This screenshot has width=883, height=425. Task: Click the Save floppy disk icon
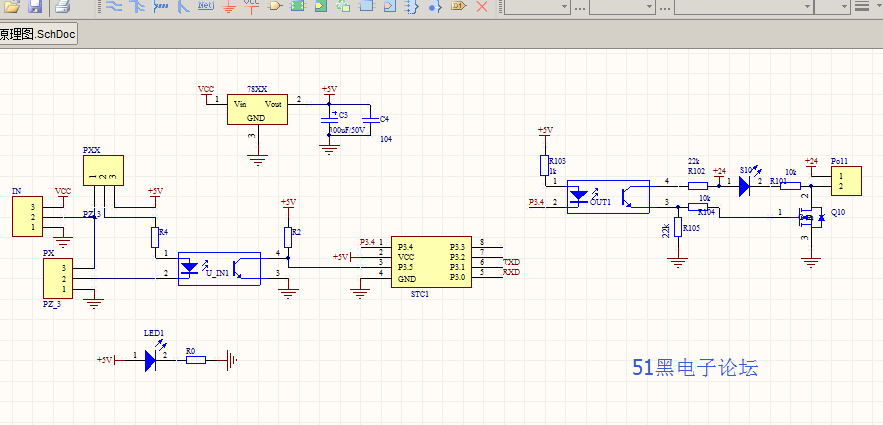click(x=35, y=7)
